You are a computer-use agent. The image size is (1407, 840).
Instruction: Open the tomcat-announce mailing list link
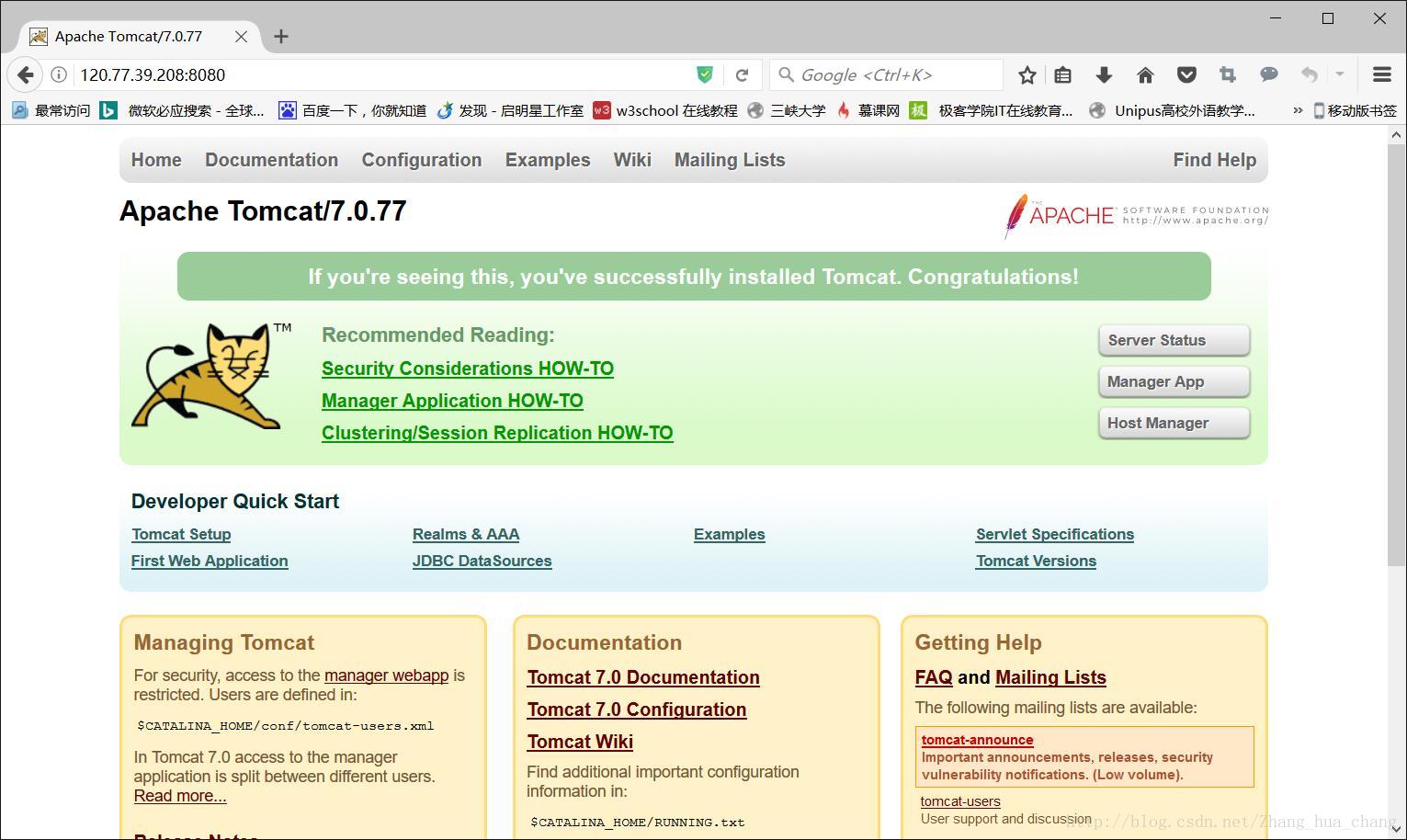pyautogui.click(x=978, y=740)
